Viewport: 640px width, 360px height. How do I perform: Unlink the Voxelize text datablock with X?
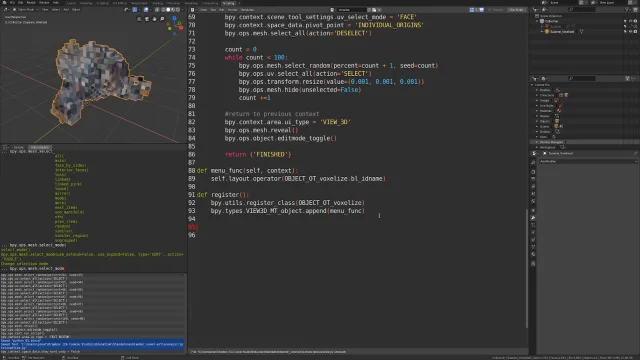coord(379,9)
